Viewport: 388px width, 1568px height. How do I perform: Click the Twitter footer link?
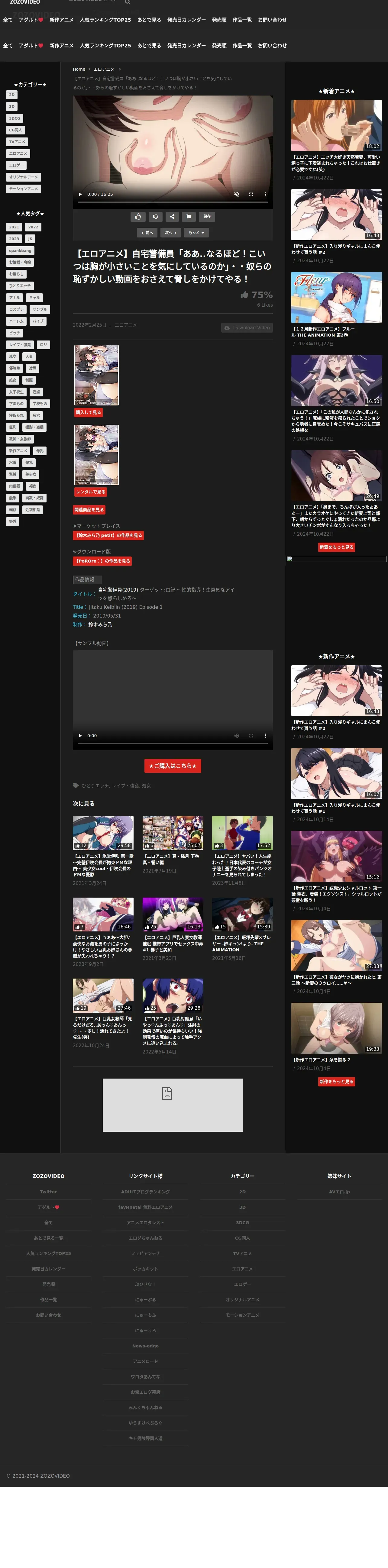(x=48, y=1192)
